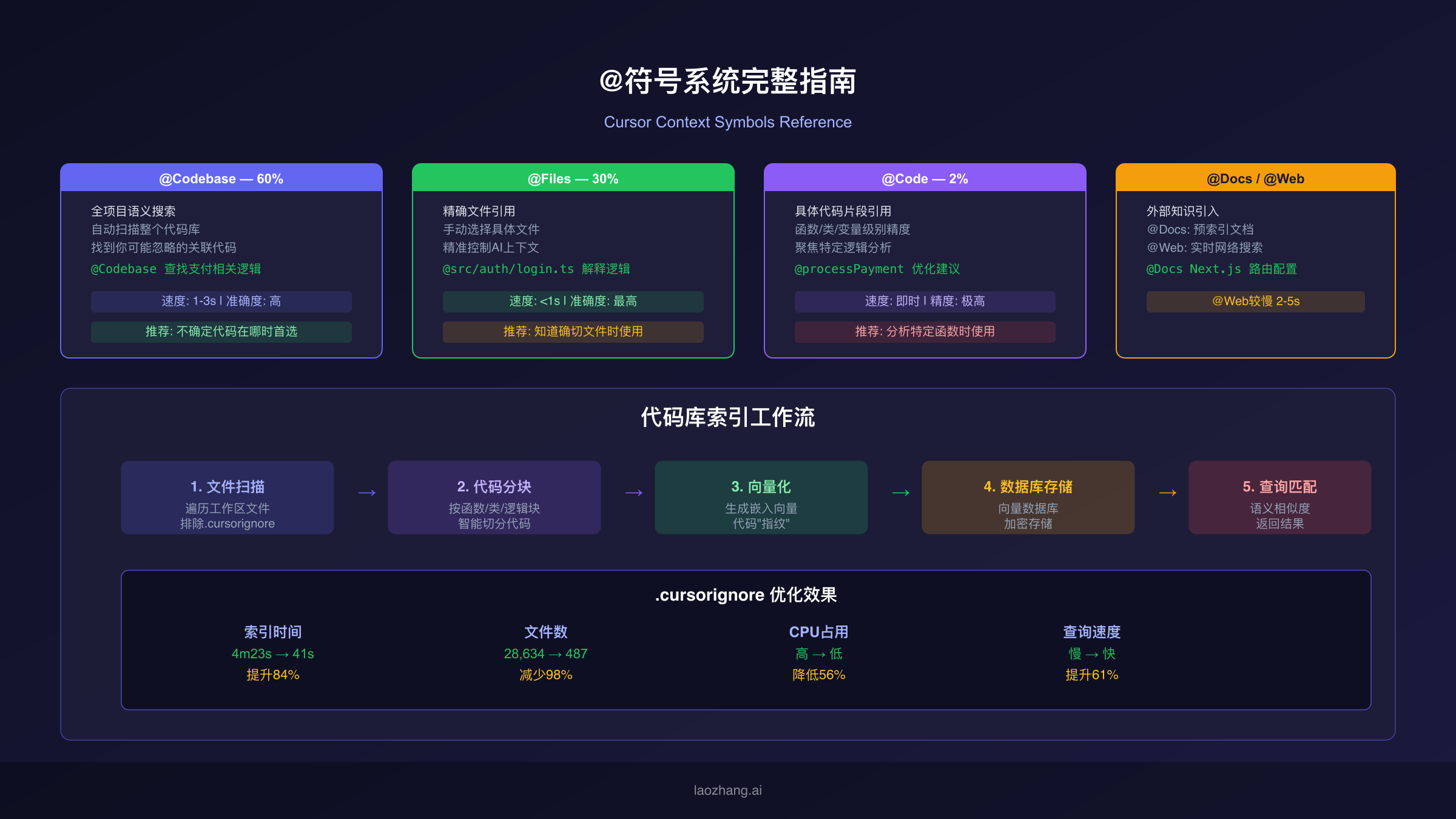Image resolution: width=1456 pixels, height=819 pixels.
Task: Click orange arrow before 查询匹配 step
Action: 1168,493
